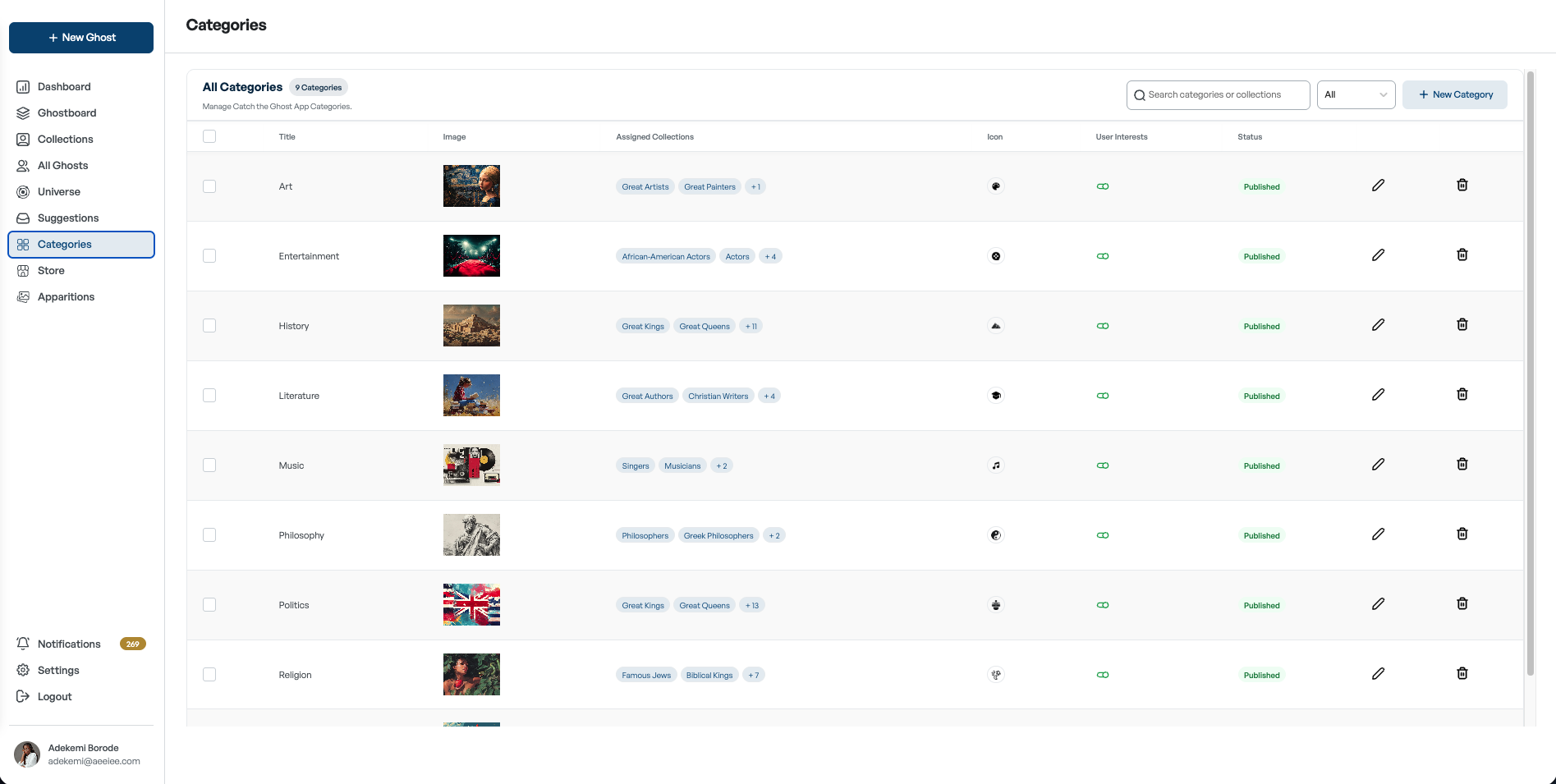Image resolution: width=1556 pixels, height=784 pixels.
Task: Delete the Religion category via trash icon
Action: point(1462,674)
